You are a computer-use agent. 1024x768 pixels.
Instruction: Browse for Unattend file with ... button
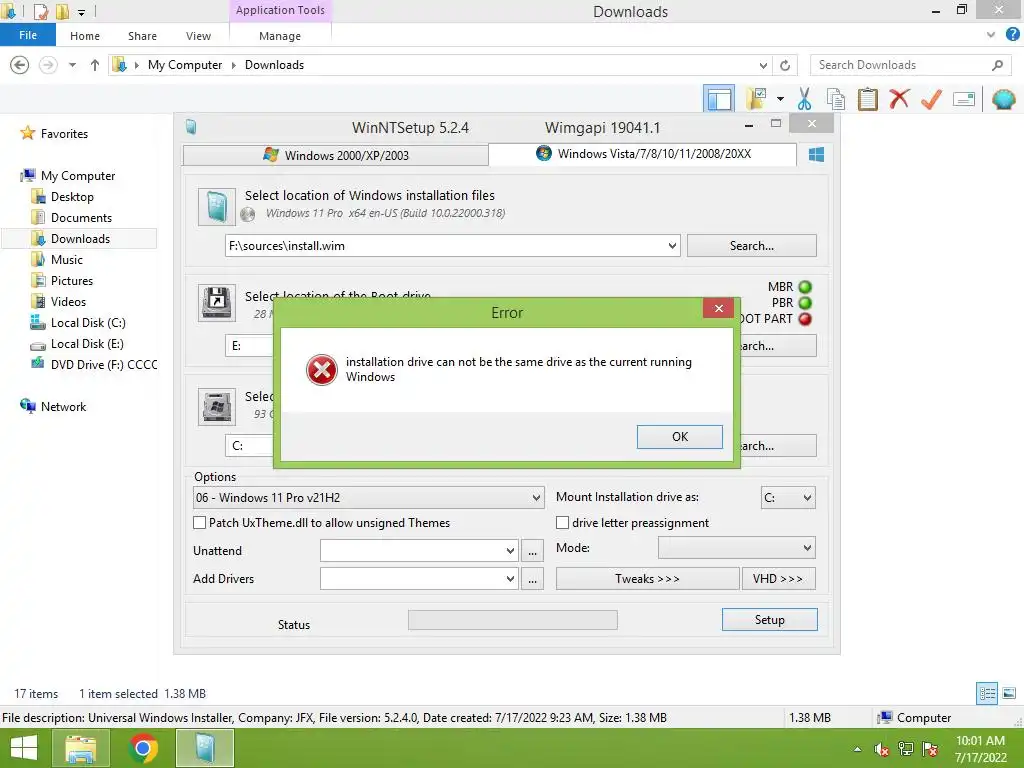tap(532, 551)
